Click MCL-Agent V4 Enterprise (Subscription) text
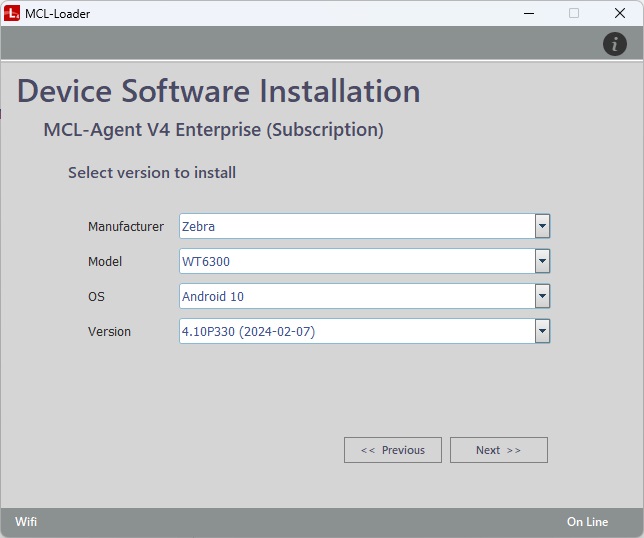 (x=214, y=130)
